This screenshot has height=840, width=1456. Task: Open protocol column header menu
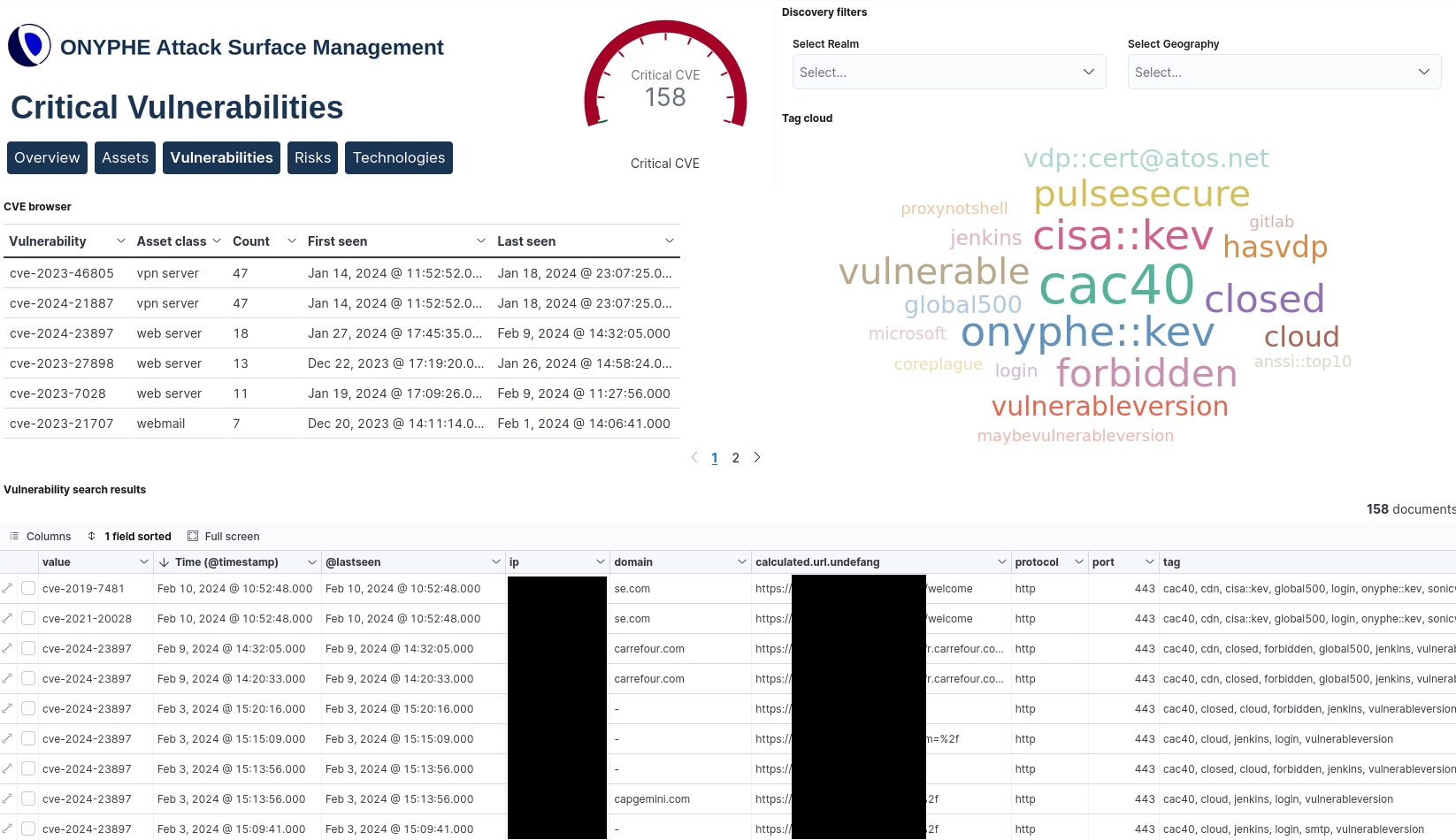1079,562
